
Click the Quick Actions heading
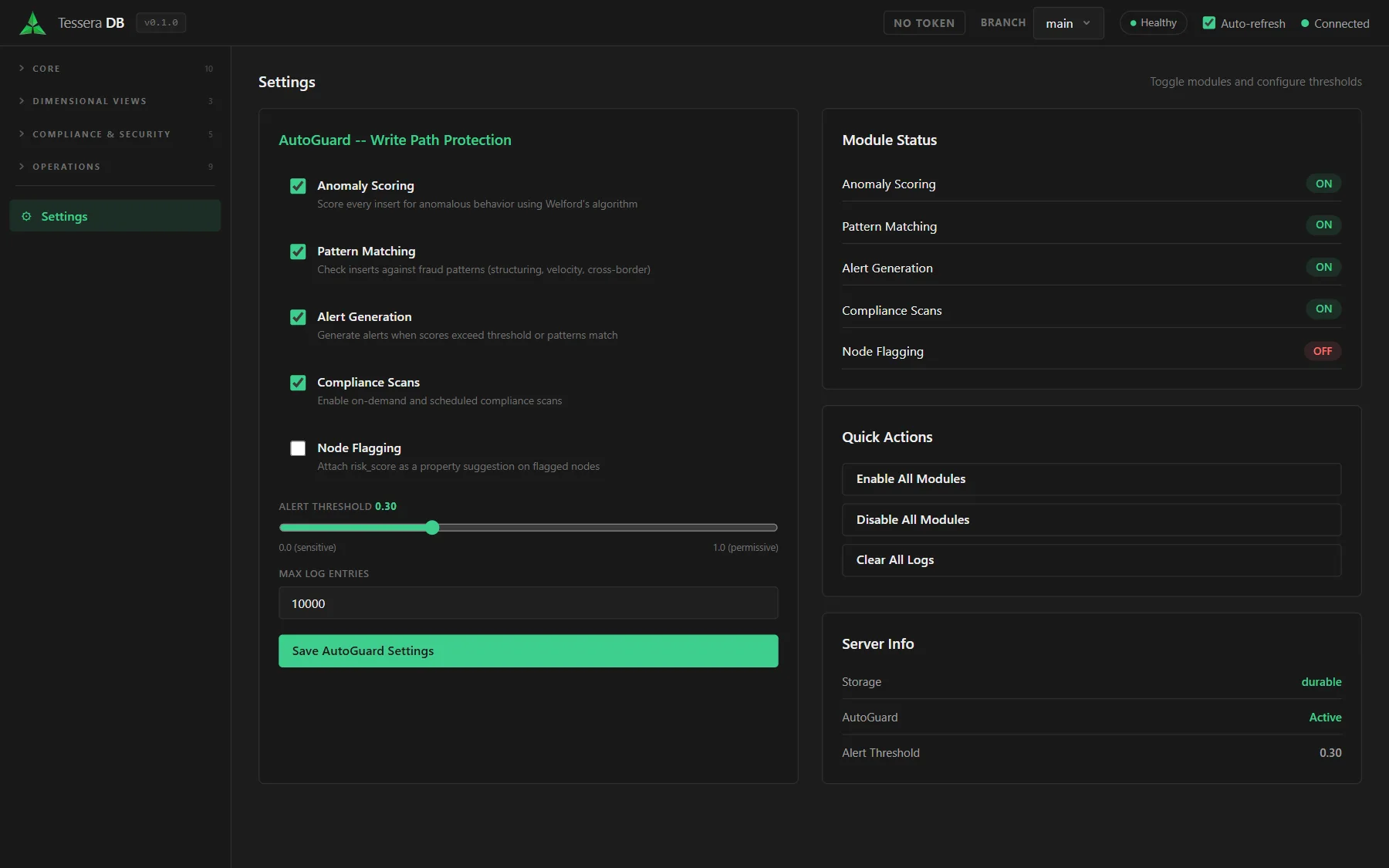coord(887,437)
